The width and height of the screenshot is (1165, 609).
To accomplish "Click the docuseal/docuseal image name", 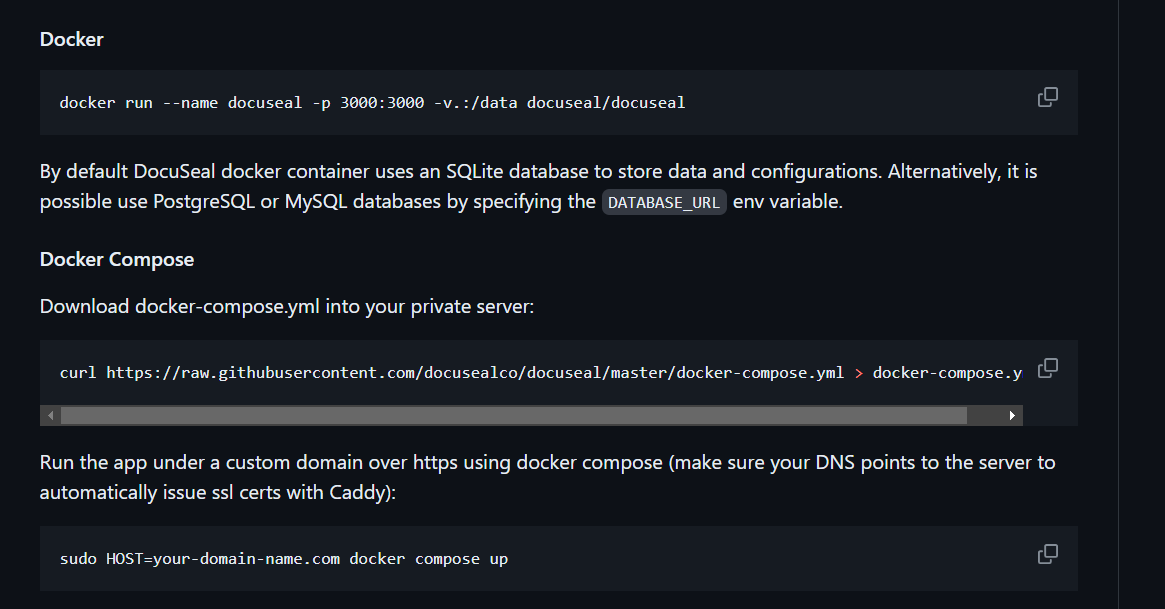I will coord(606,102).
